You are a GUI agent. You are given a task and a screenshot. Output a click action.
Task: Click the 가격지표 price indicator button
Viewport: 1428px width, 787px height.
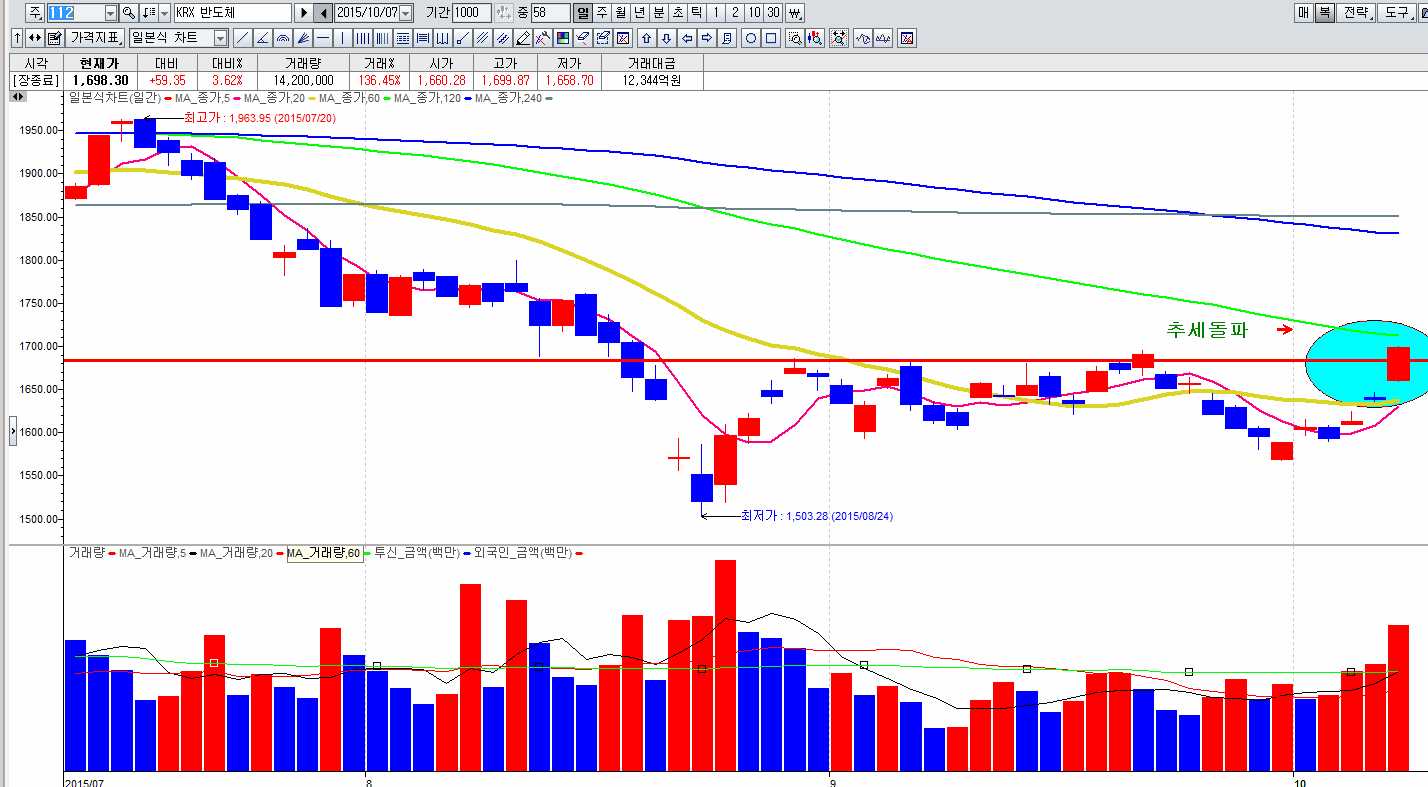click(95, 38)
